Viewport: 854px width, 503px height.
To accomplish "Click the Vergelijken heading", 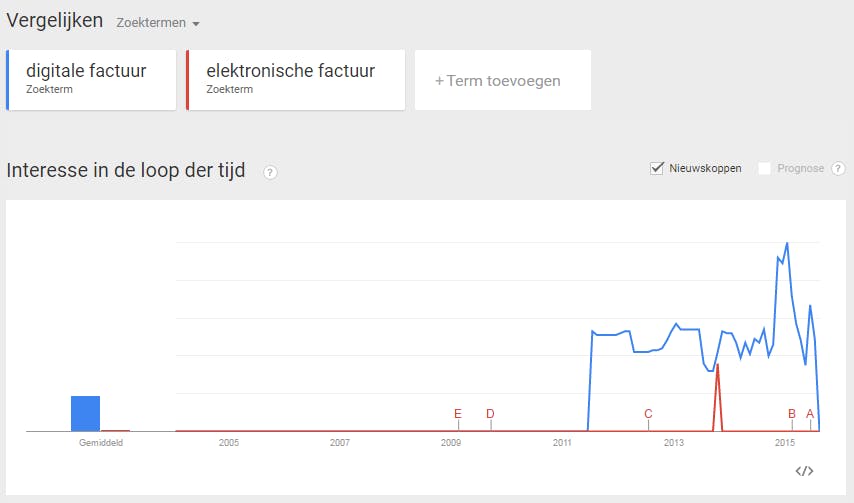I will tap(54, 21).
